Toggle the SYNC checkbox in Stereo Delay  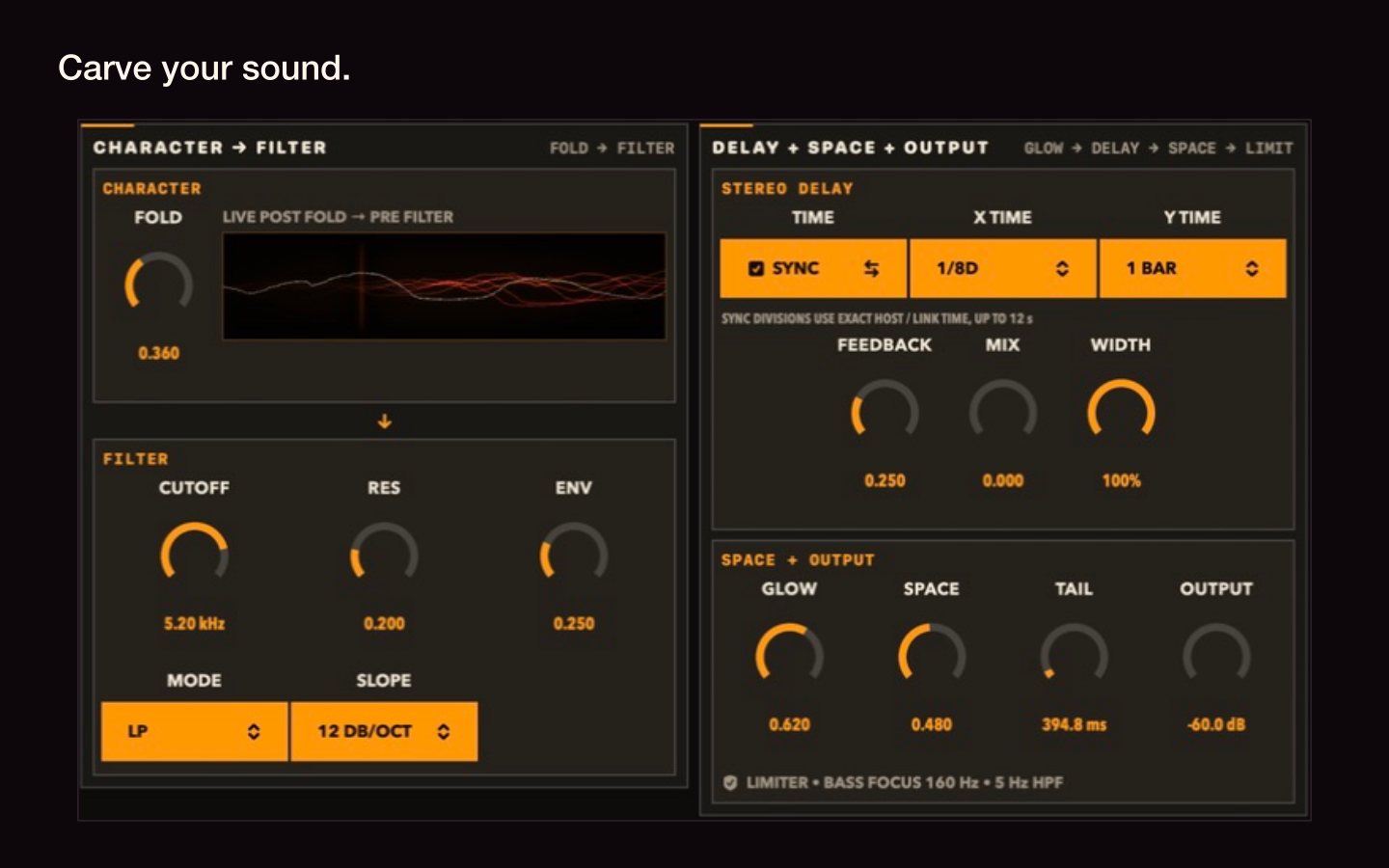(756, 268)
